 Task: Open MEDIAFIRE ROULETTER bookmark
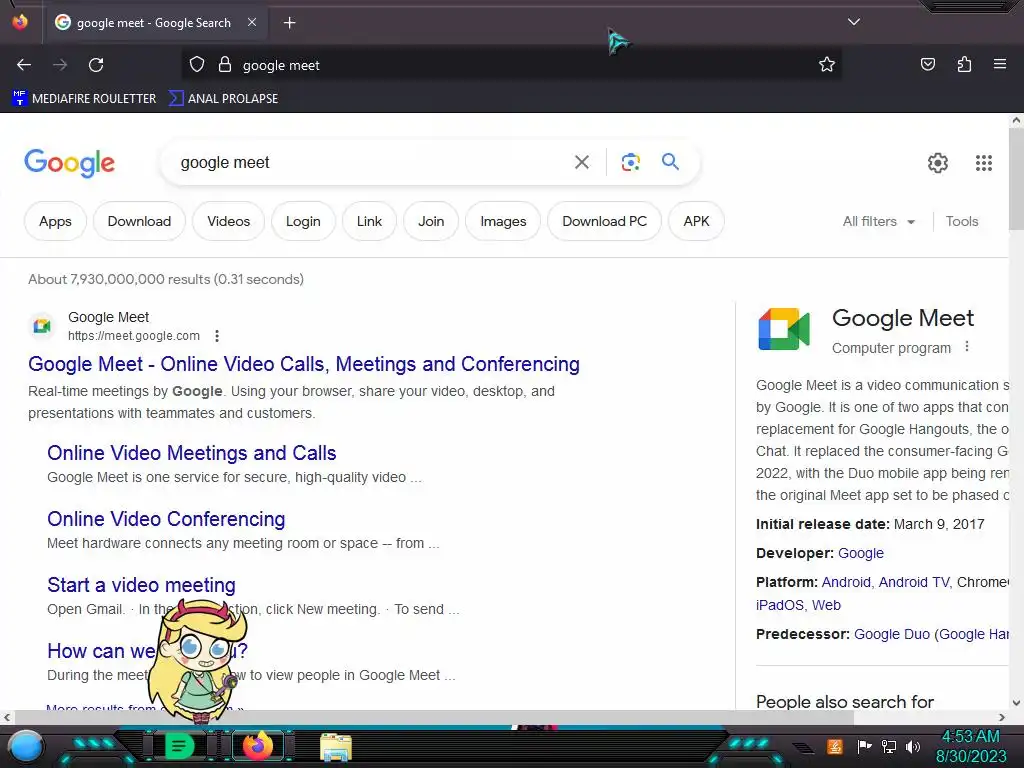(84, 99)
